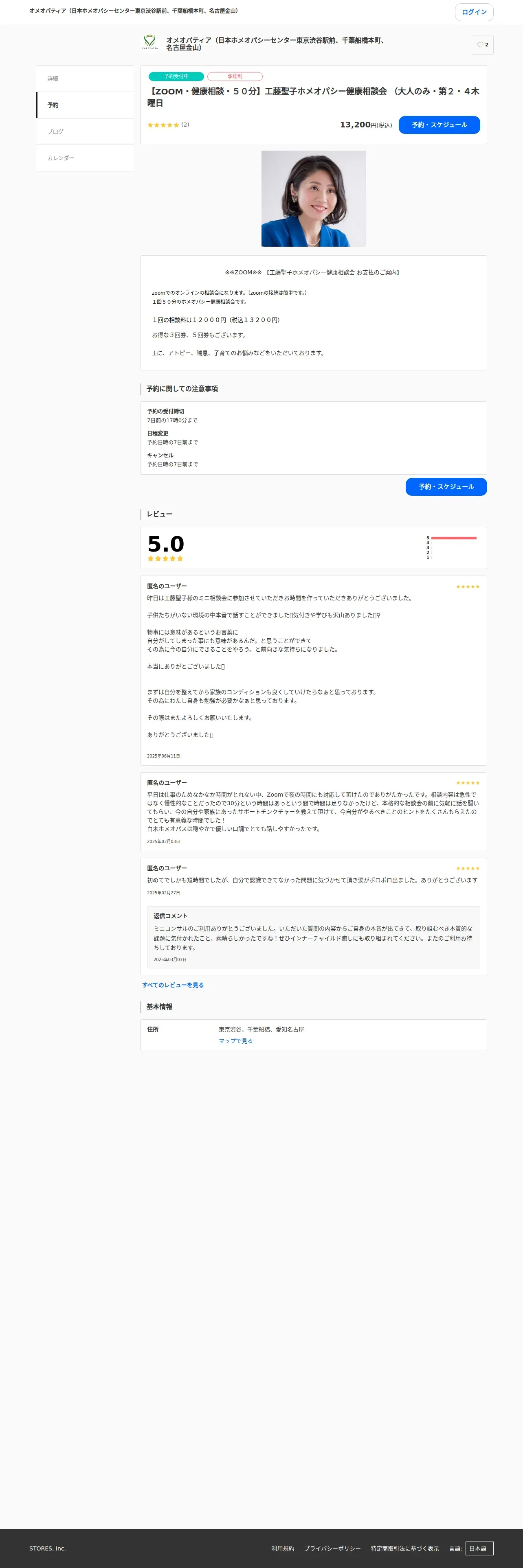The image size is (523, 1568).
Task: Open the Omeopatia shop logo
Action: coord(149,42)
